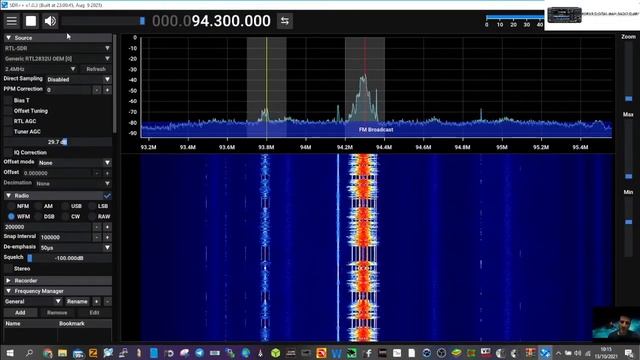The width and height of the screenshot is (640, 360).
Task: Enable the Bias T checkbox
Action: coord(8,100)
